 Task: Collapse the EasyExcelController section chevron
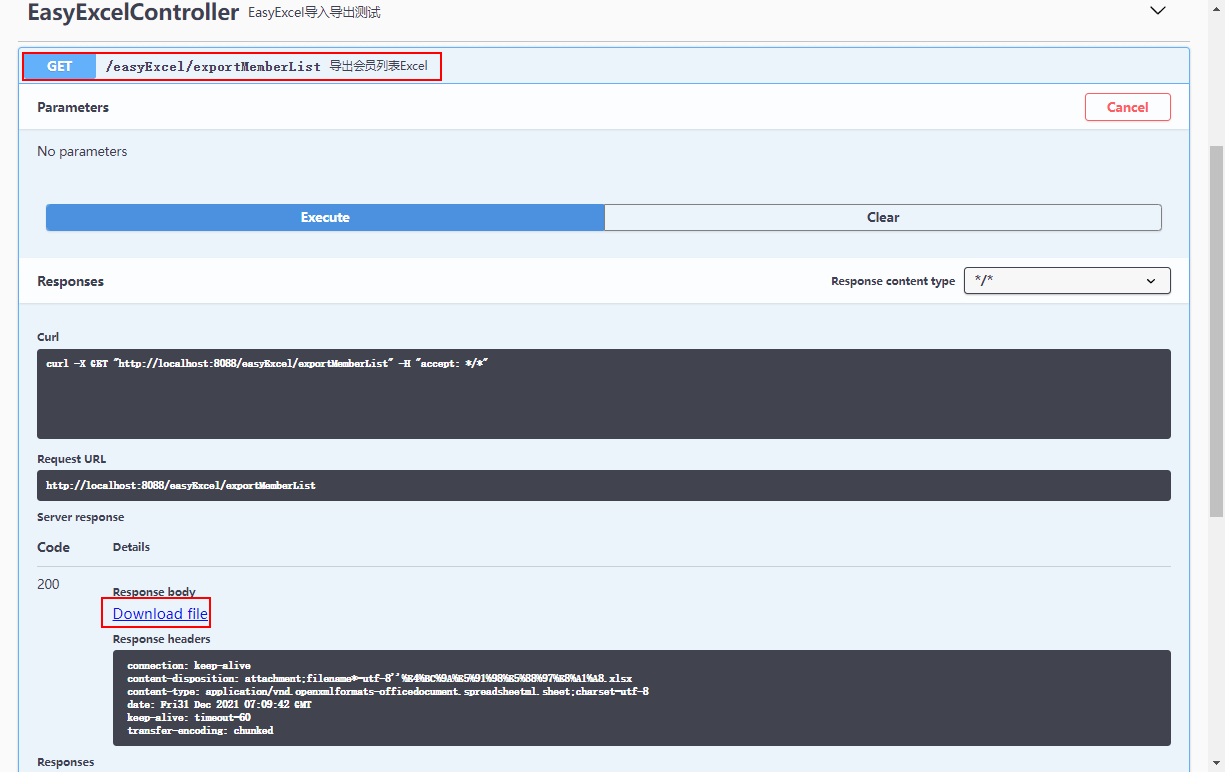[1158, 11]
